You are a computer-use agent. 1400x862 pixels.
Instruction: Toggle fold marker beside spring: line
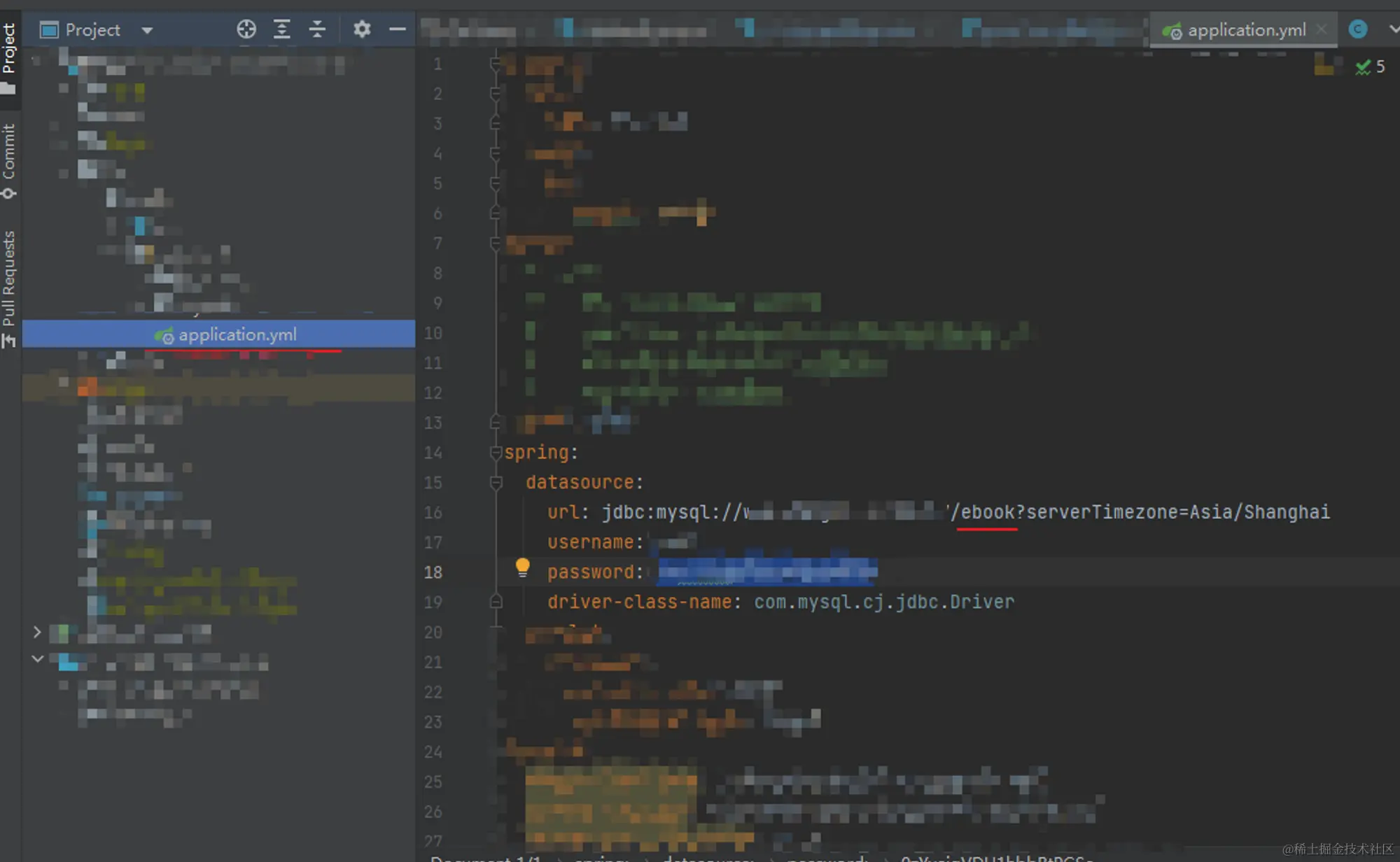(496, 453)
